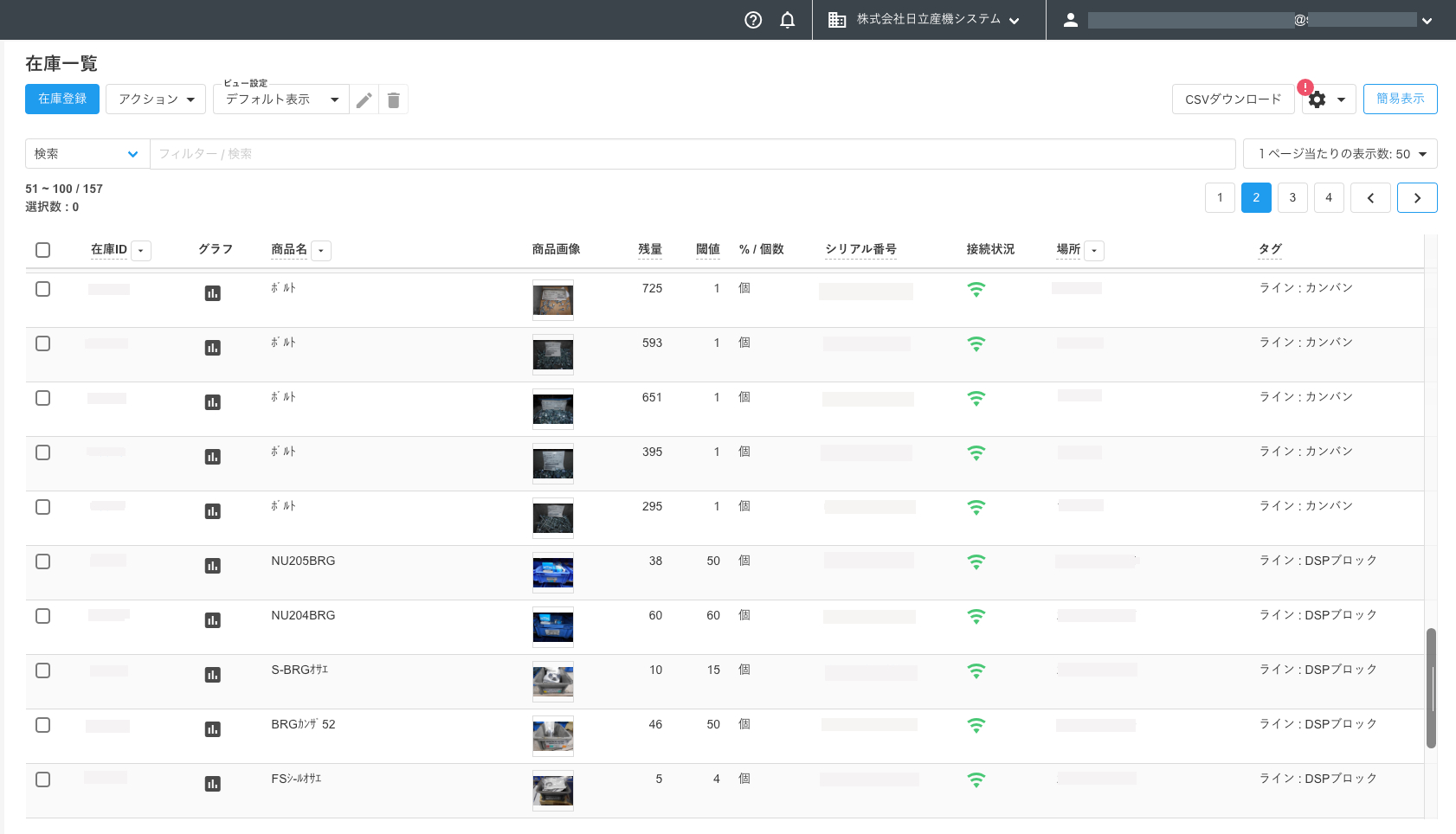
Task: Click the 残量 column header
Action: point(649,249)
